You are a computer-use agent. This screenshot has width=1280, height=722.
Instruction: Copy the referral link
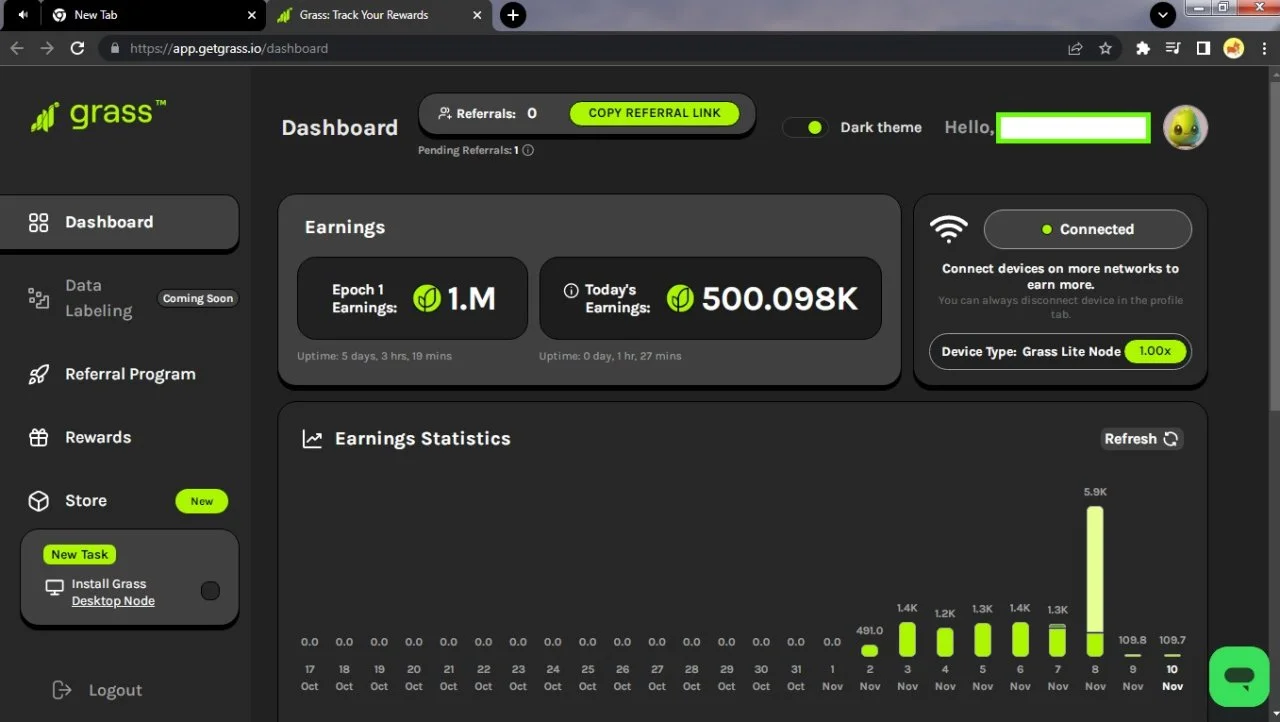click(654, 113)
